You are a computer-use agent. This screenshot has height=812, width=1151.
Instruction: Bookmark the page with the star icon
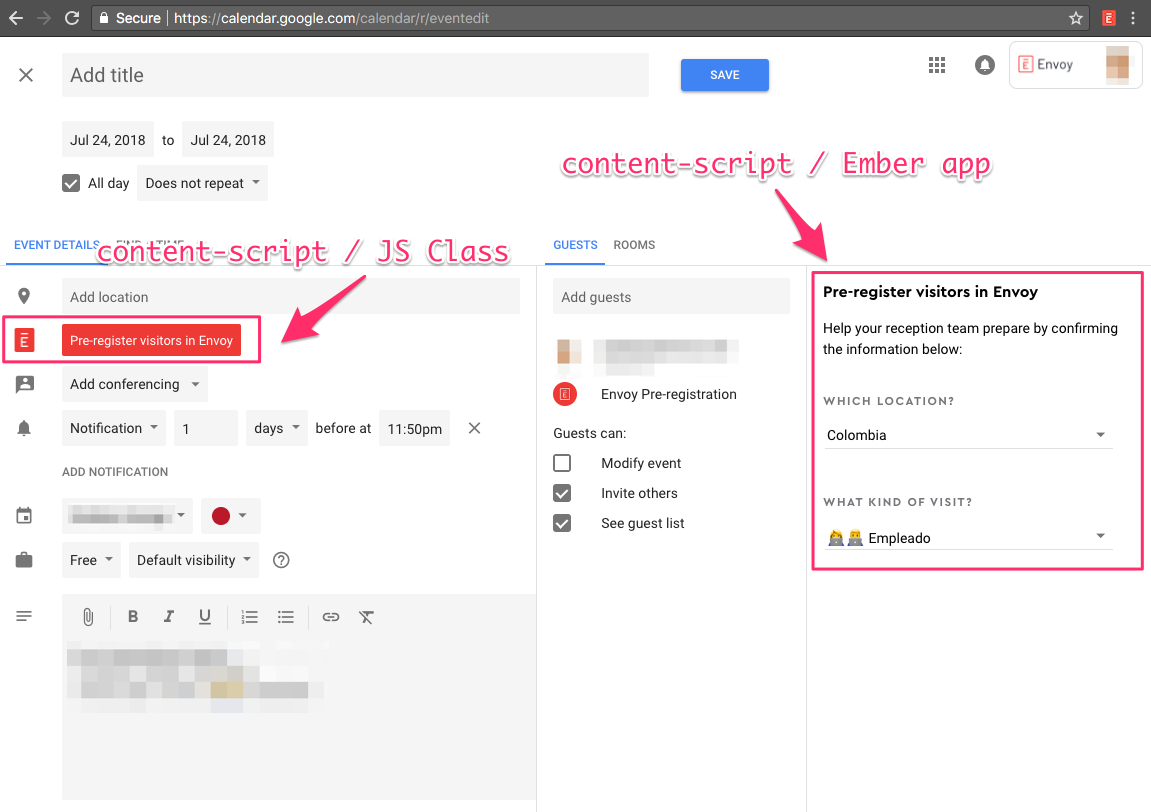pos(1075,18)
